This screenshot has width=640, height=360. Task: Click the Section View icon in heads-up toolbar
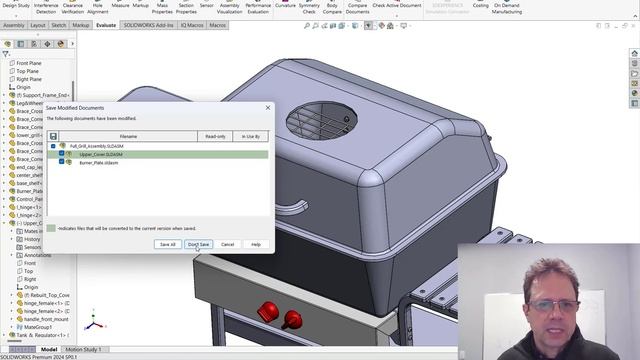pos(333,26)
